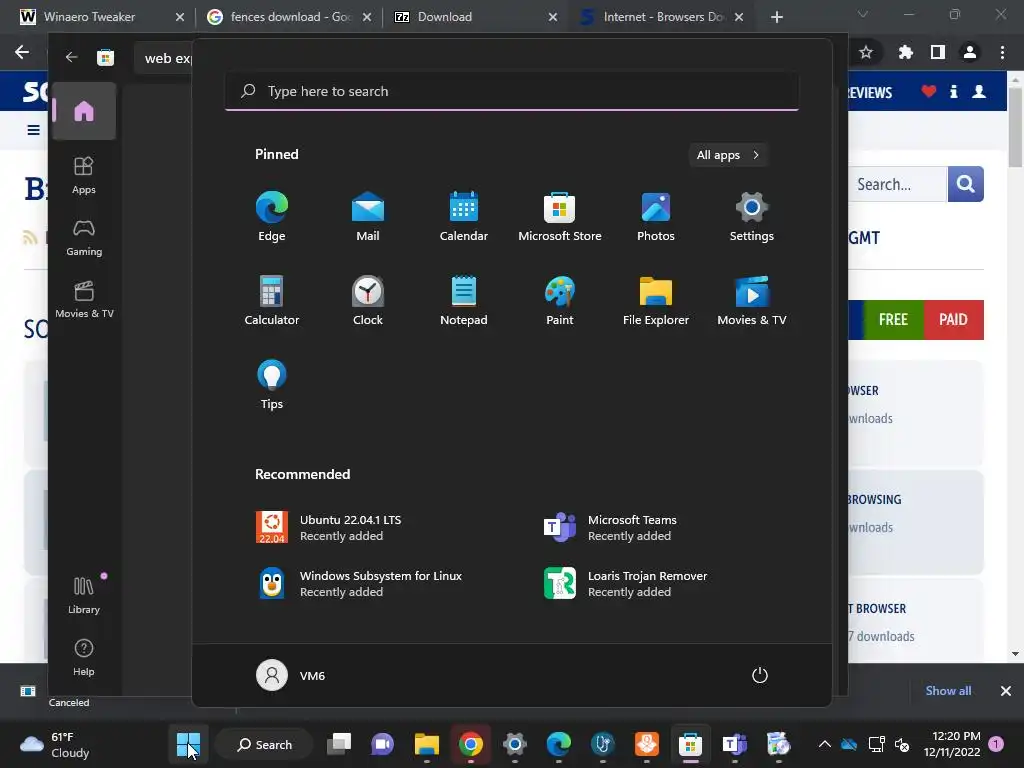Viewport: 1024px width, 768px height.
Task: Open Help in the Store sidebar
Action: [x=84, y=657]
